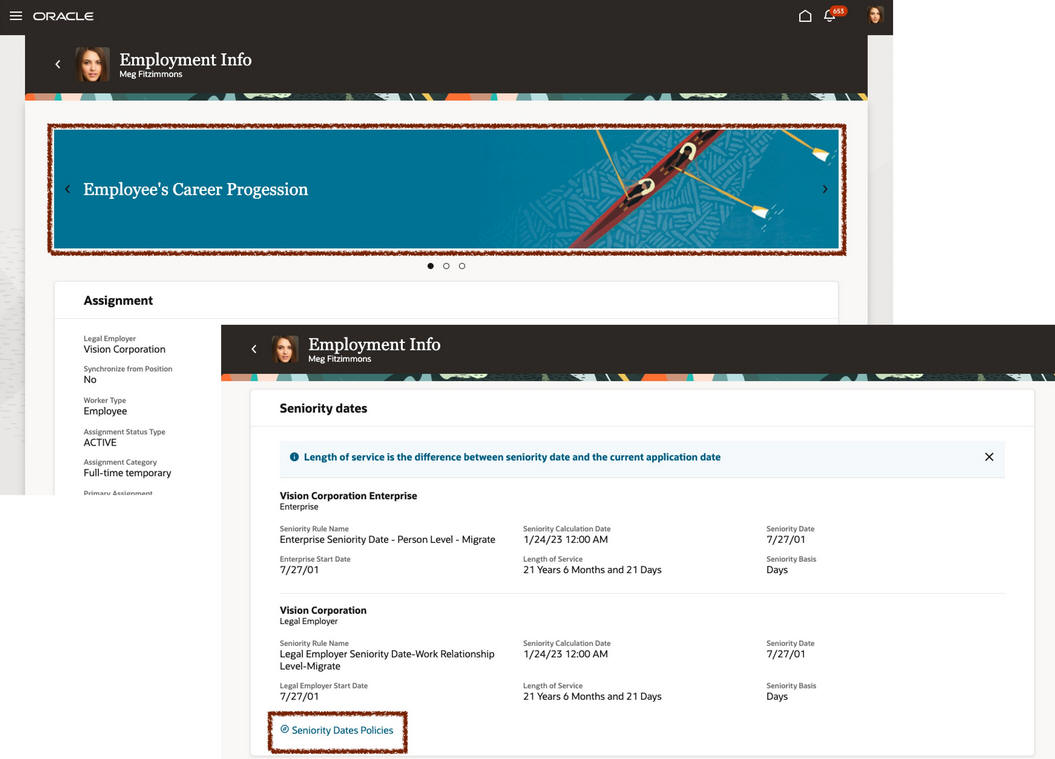This screenshot has width=1055, height=759.
Task: Open the hamburger navigation menu
Action: pos(15,15)
